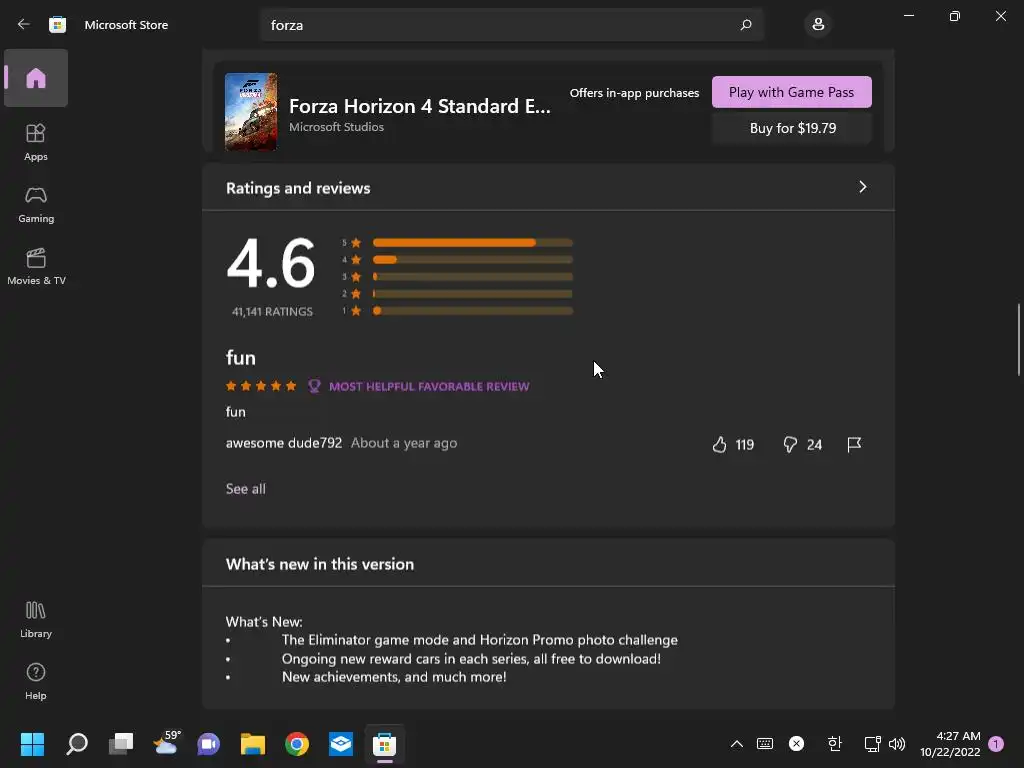Open Help from the sidebar
This screenshot has height=768, width=1024.
pyautogui.click(x=36, y=682)
